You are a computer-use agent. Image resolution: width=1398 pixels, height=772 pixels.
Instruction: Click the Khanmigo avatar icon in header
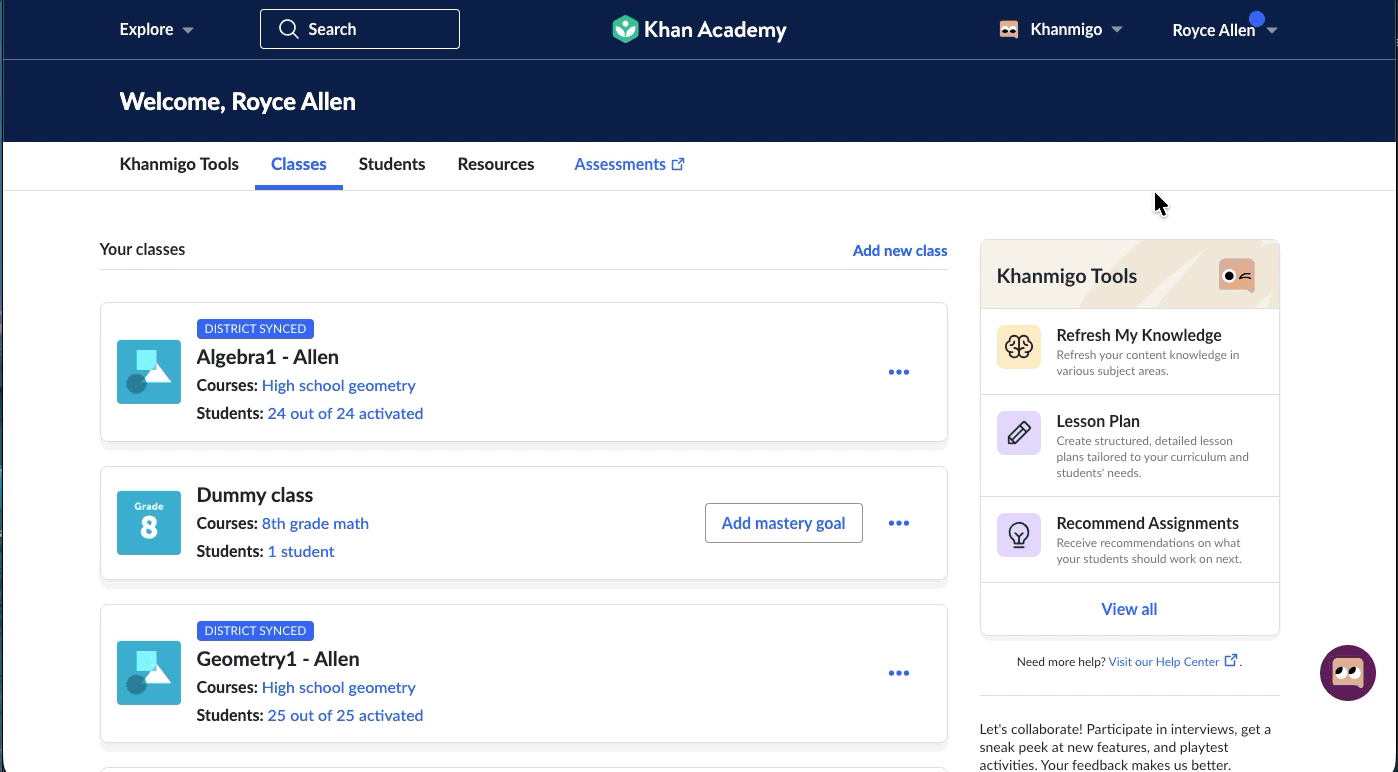[1009, 29]
